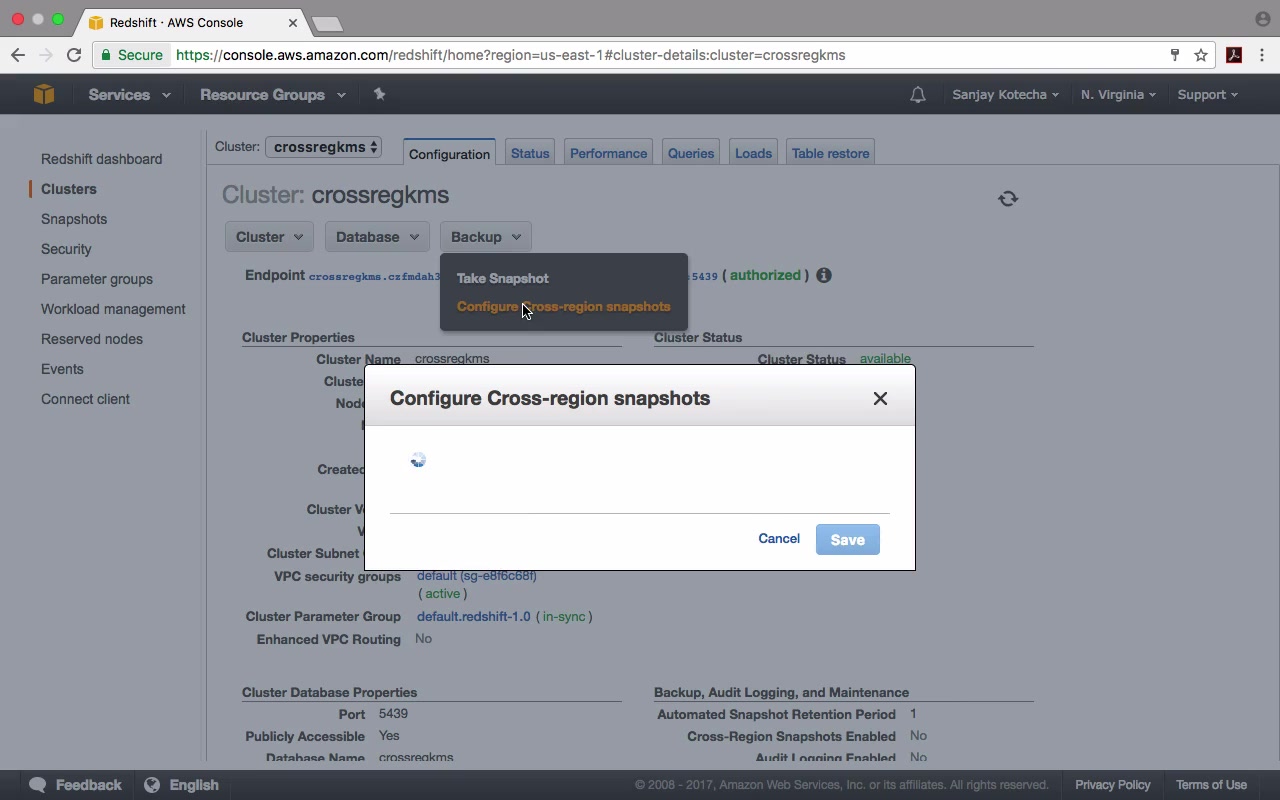Refresh cluster details with the refresh icon
Image resolution: width=1280 pixels, height=800 pixels.
click(1008, 198)
